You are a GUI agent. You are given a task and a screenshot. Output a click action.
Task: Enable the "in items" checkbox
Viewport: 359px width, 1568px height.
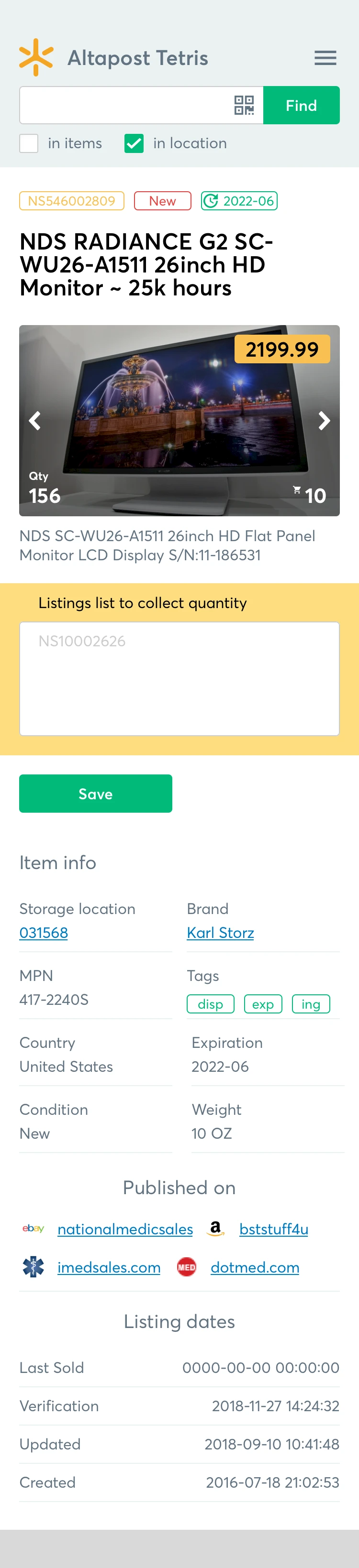(29, 143)
